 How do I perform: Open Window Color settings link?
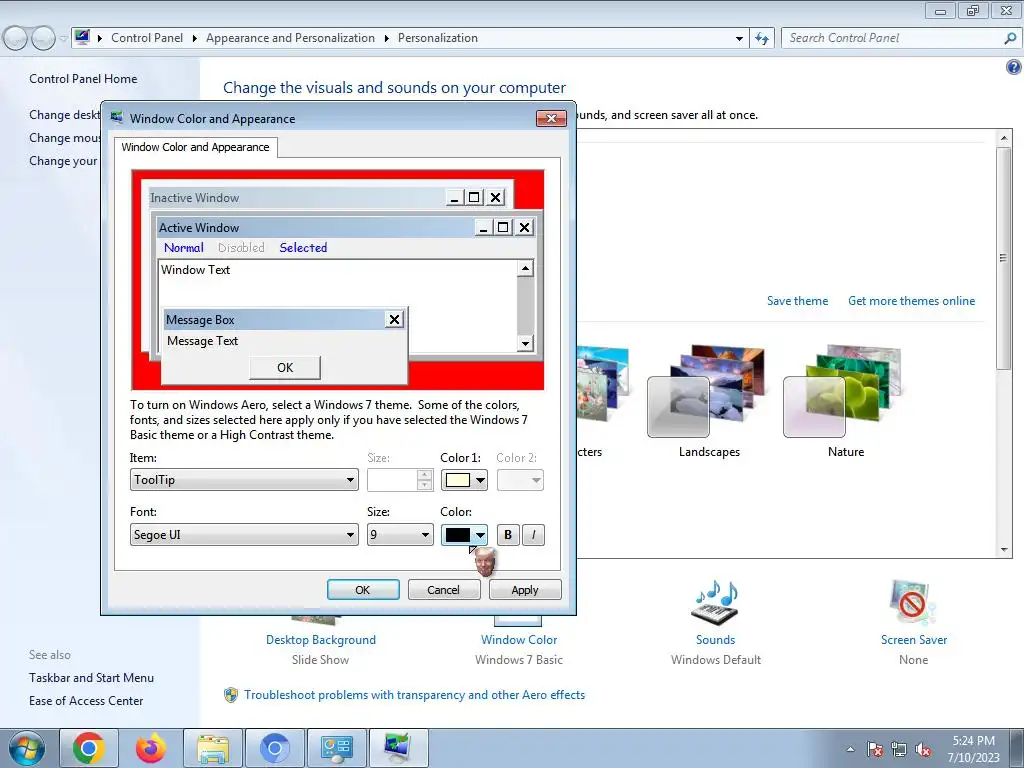(x=519, y=640)
